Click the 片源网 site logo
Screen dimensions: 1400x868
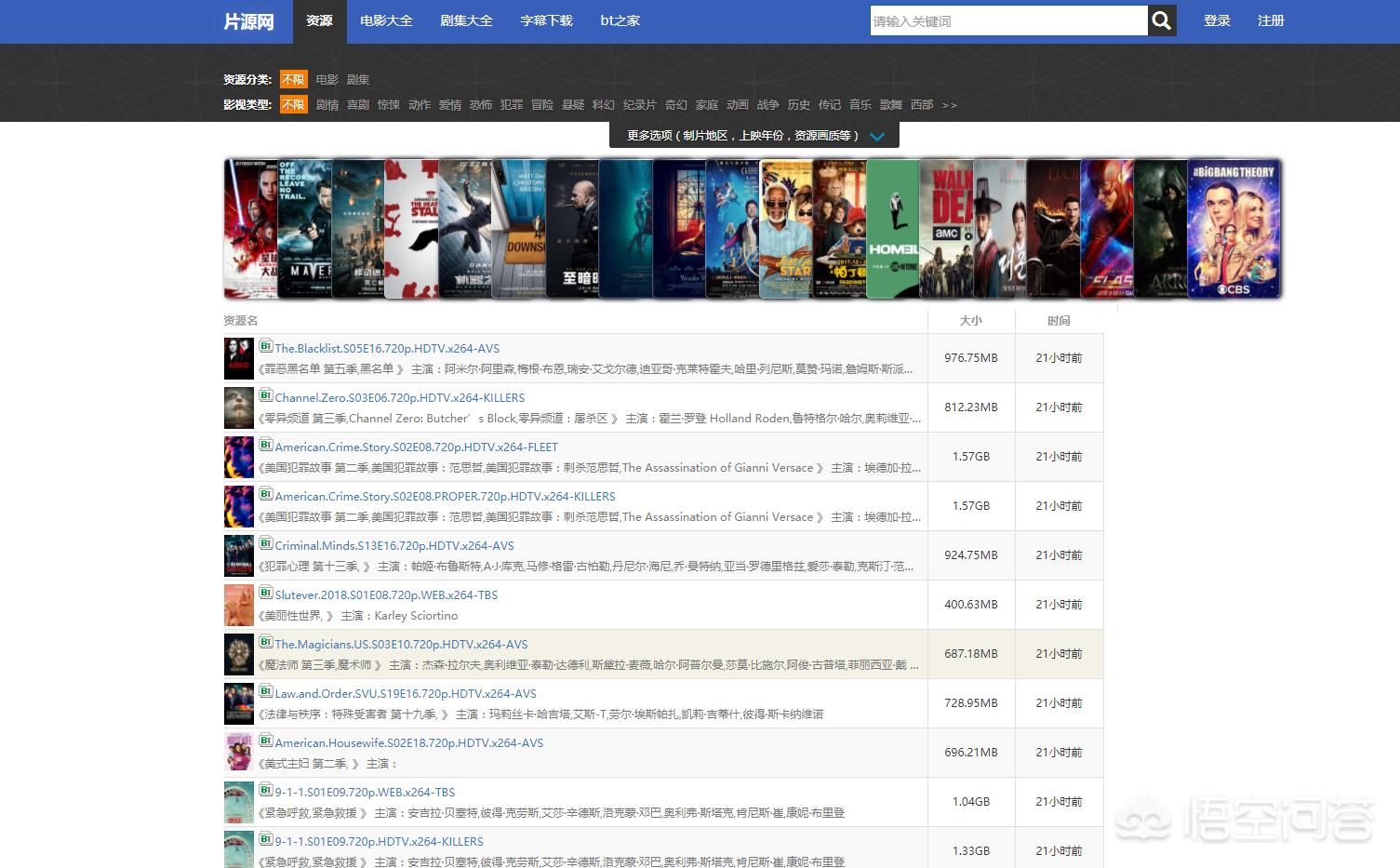(248, 20)
